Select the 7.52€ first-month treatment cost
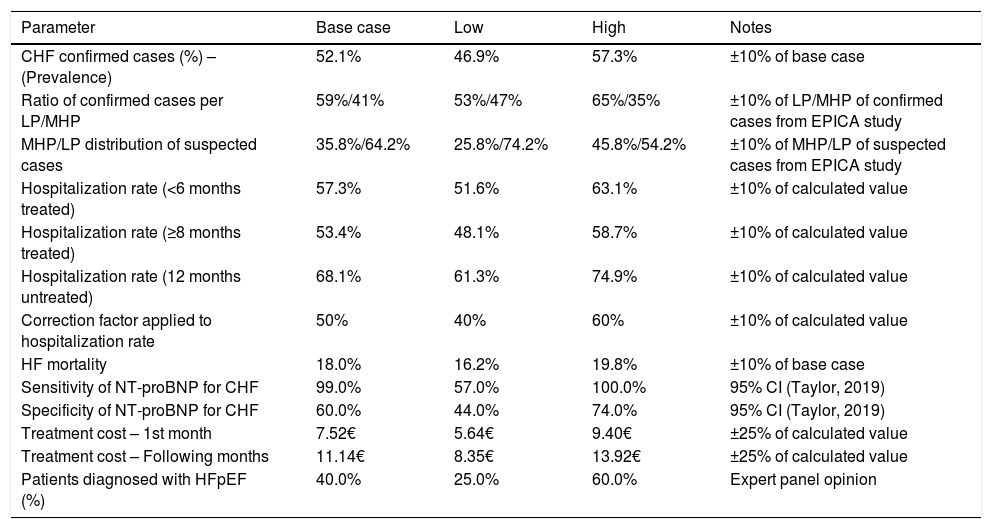The height and width of the screenshot is (529, 992). pos(336,431)
